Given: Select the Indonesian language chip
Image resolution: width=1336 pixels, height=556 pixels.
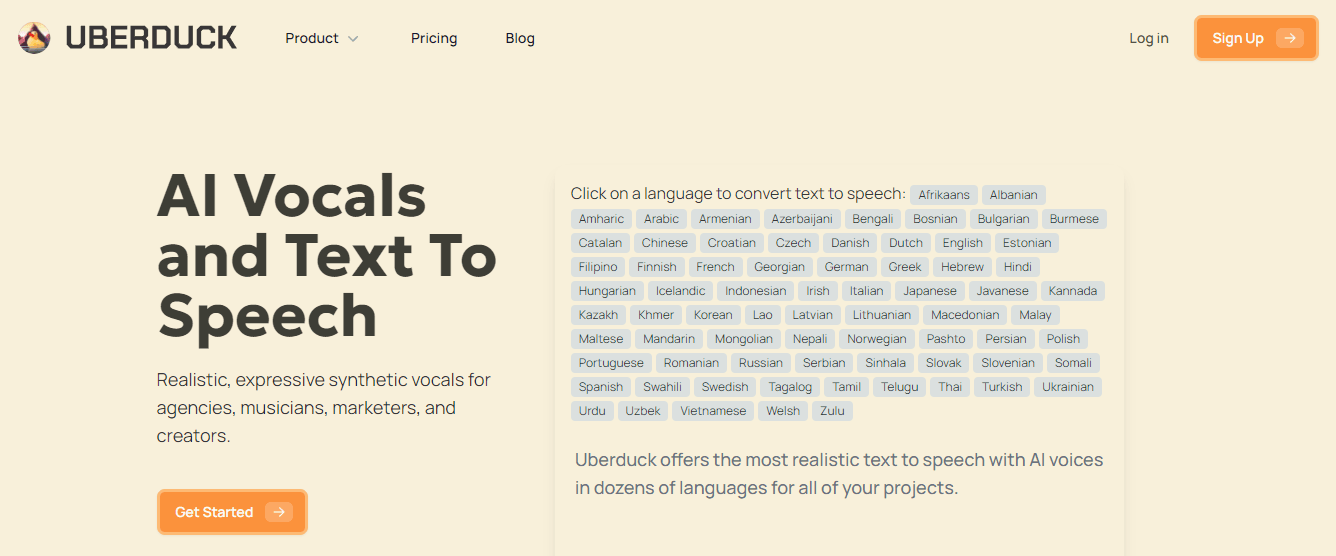Looking at the screenshot, I should tap(756, 291).
